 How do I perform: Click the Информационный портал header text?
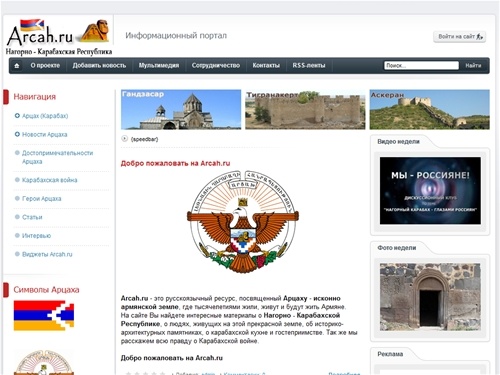point(176,36)
